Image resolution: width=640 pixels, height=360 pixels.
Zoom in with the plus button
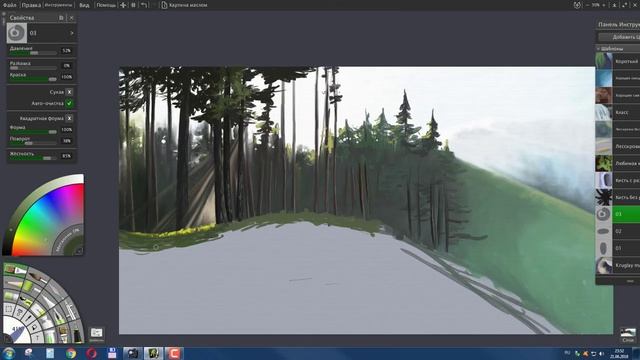[604, 5]
